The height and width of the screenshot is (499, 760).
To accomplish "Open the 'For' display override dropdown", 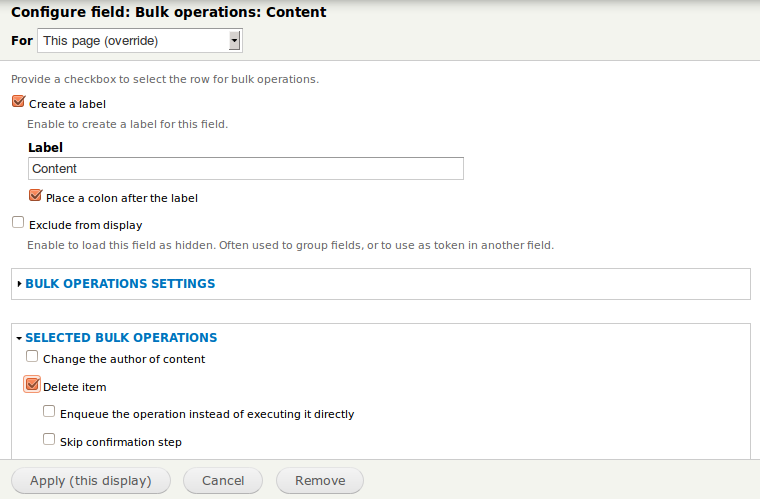I will pos(140,41).
